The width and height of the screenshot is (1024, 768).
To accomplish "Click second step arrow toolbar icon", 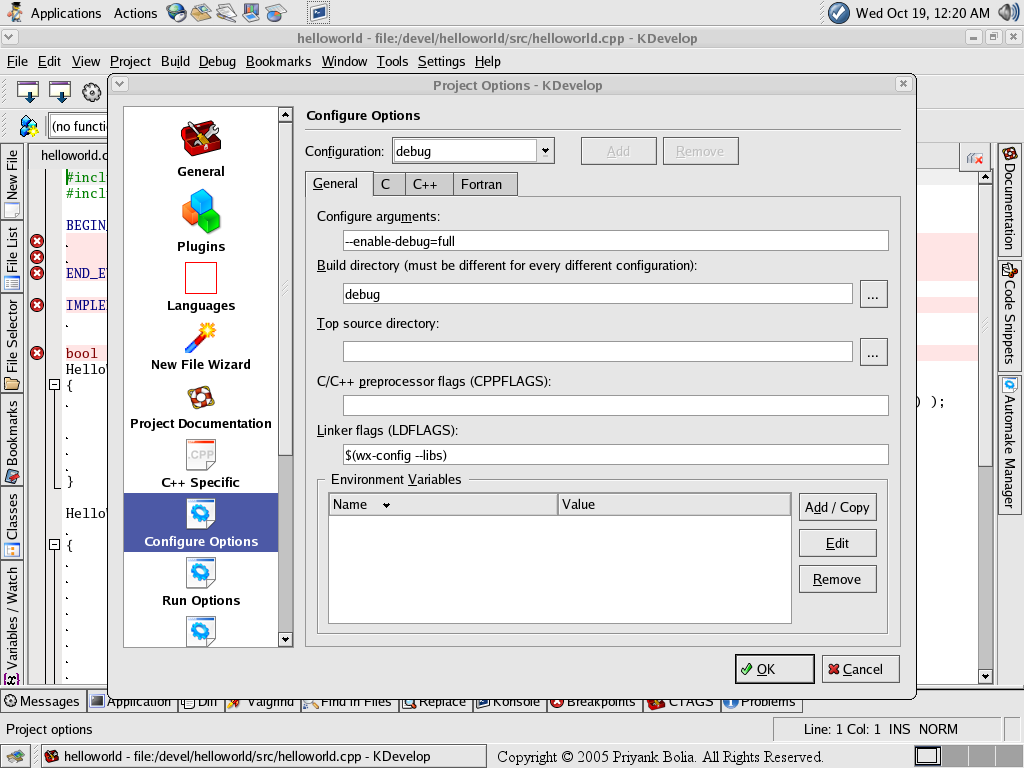I will [60, 92].
